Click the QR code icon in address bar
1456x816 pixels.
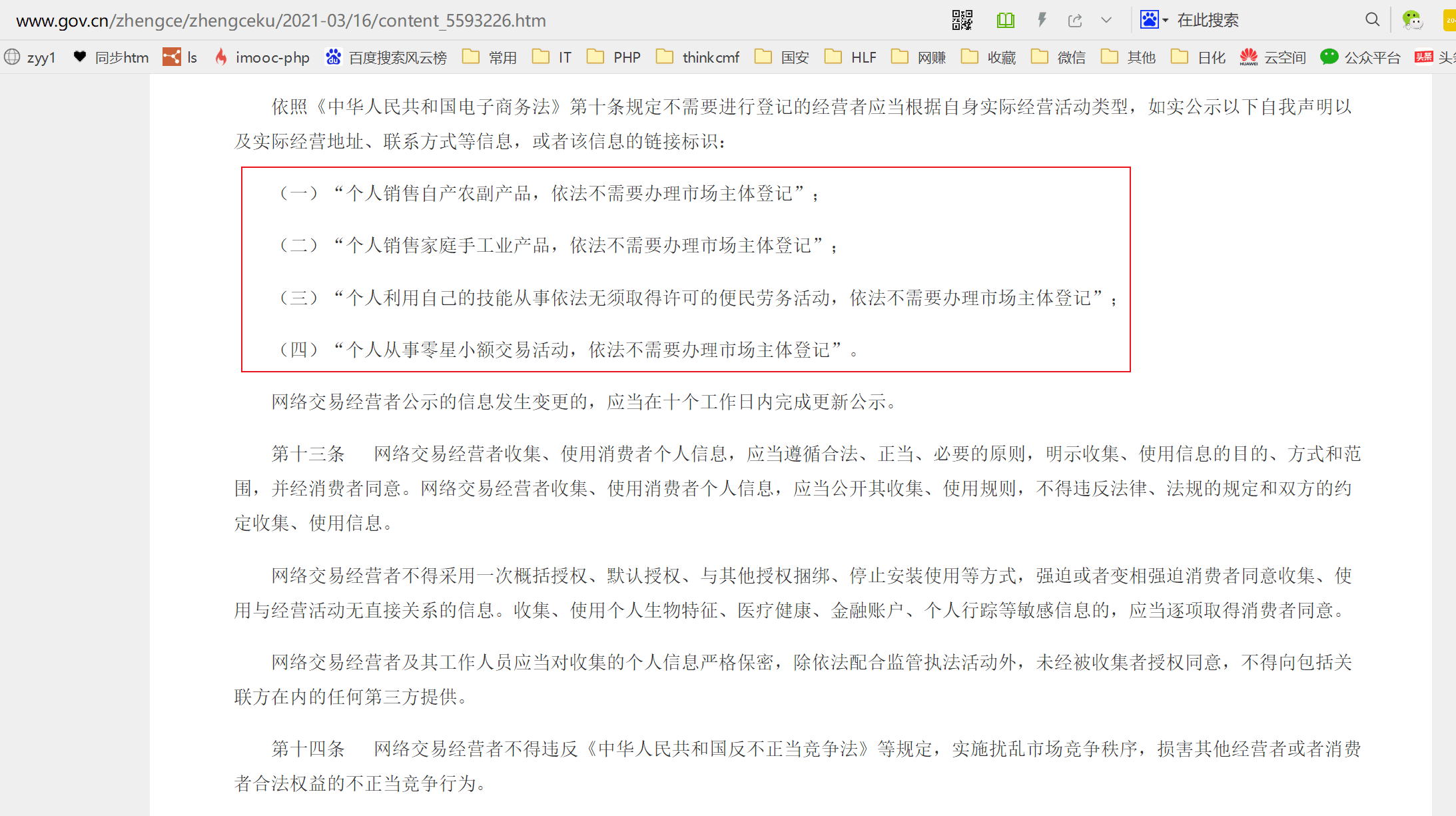coord(962,20)
